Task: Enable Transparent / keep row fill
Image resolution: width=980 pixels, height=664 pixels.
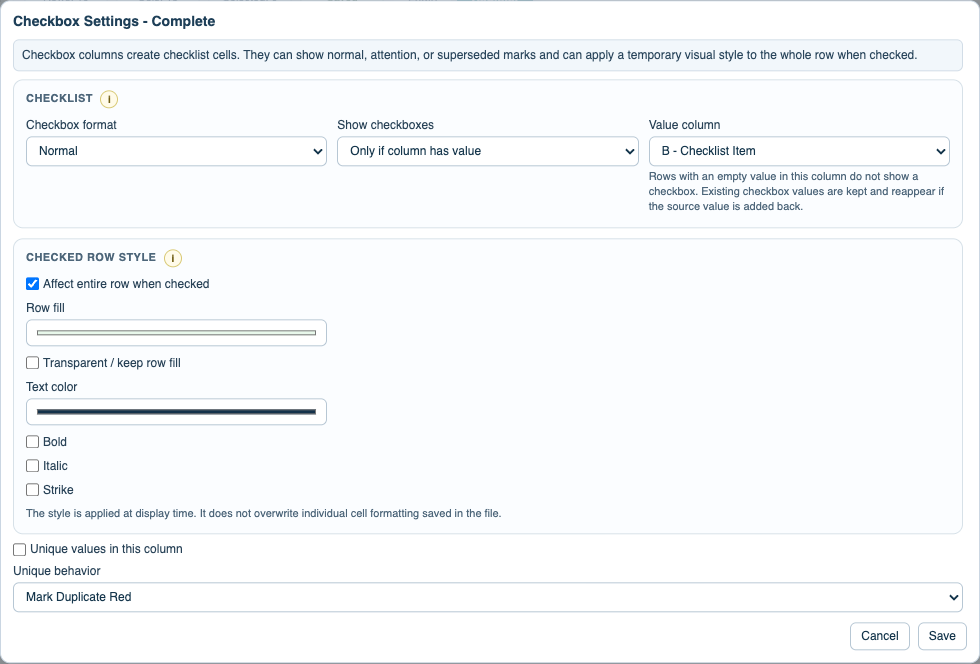Action: tap(32, 363)
